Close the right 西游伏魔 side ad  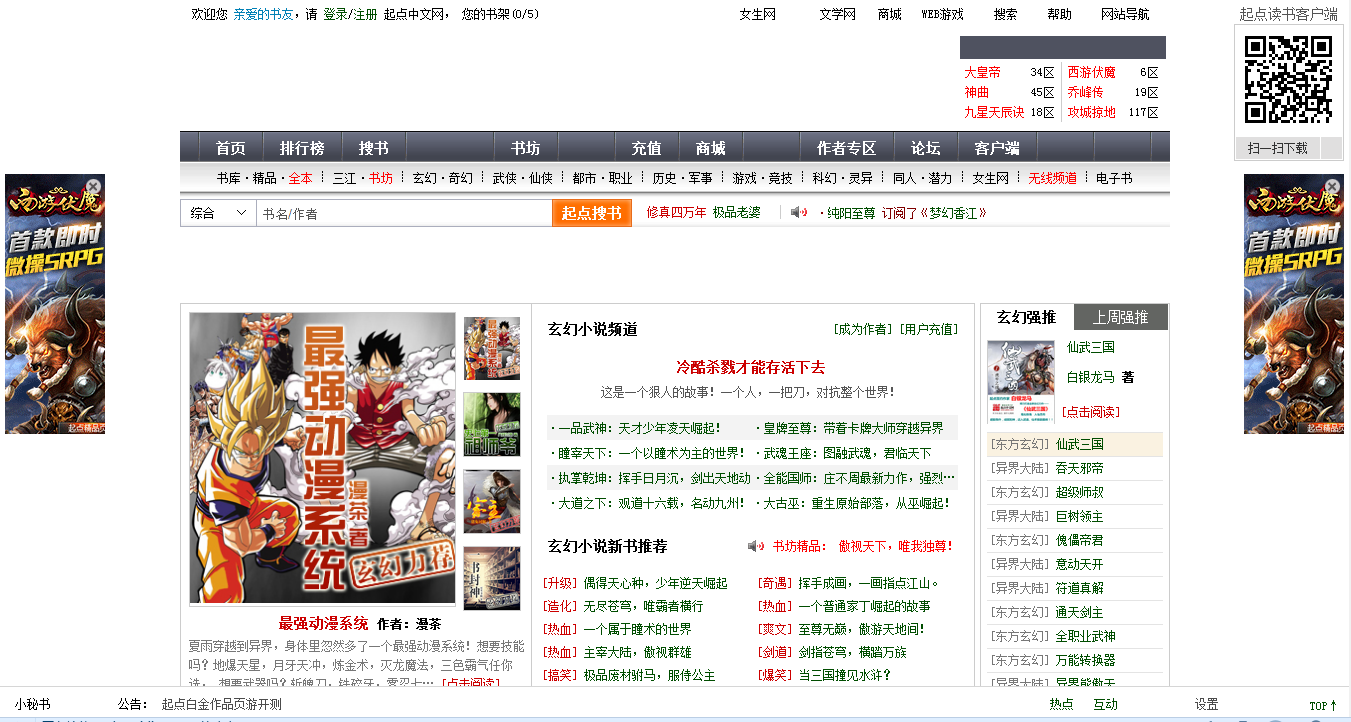(x=1332, y=186)
